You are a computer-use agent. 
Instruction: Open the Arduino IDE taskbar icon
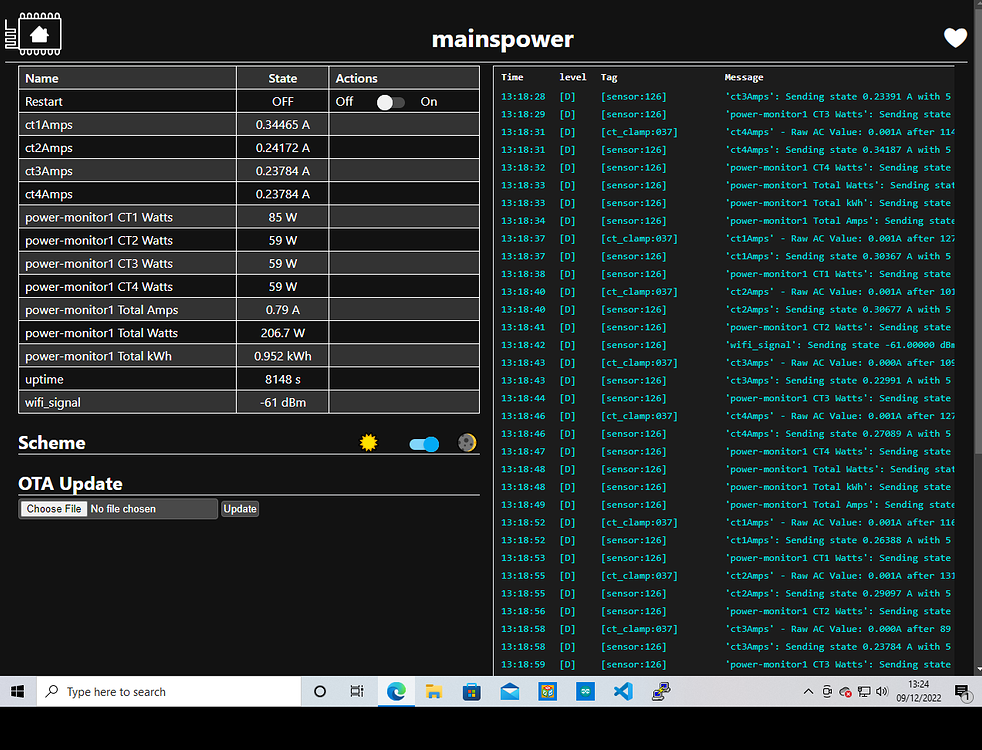tap(585, 691)
